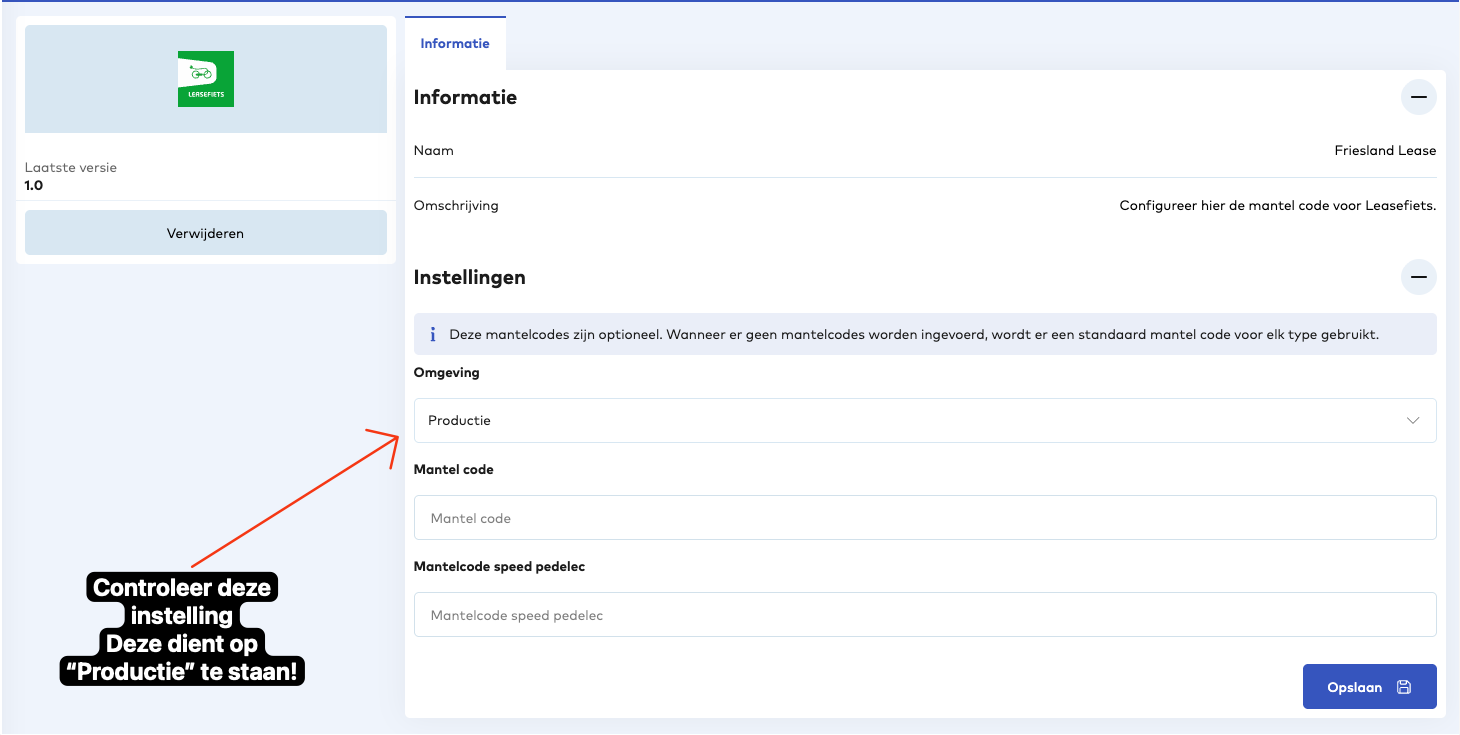
Task: Click the Naam row label
Action: pyautogui.click(x=433, y=151)
